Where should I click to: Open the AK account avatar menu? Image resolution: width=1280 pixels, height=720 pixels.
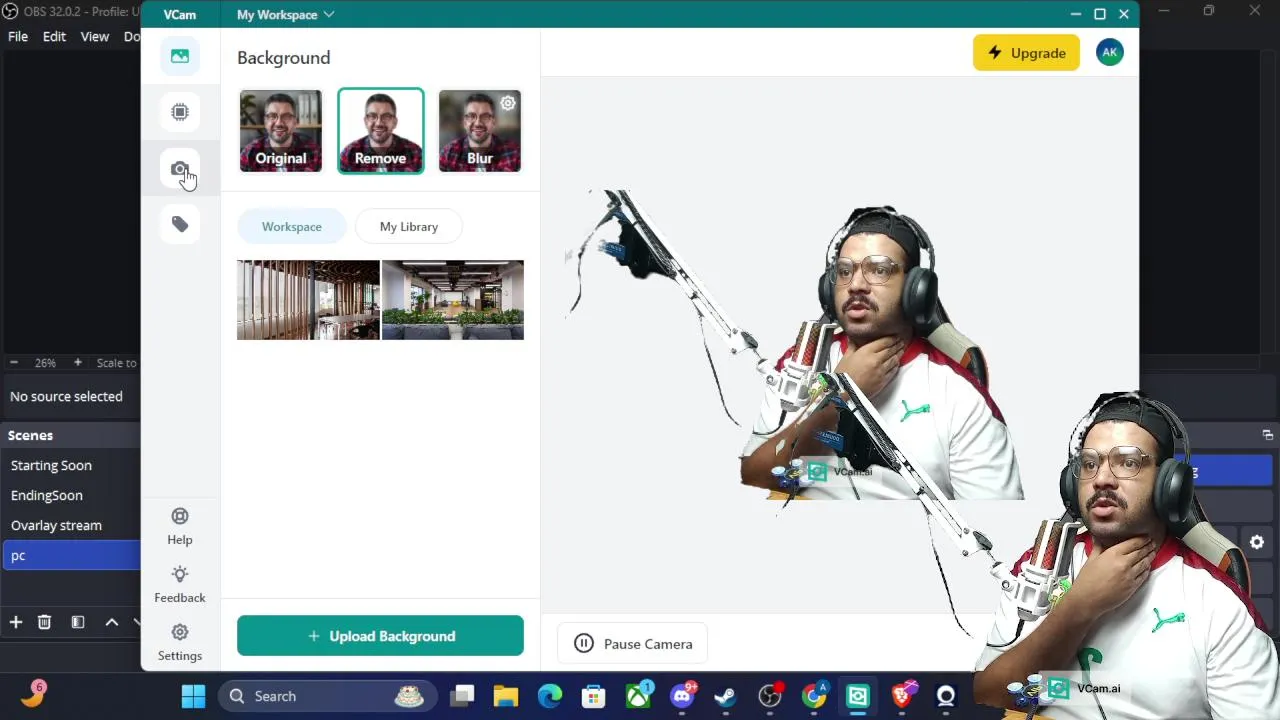click(1110, 53)
